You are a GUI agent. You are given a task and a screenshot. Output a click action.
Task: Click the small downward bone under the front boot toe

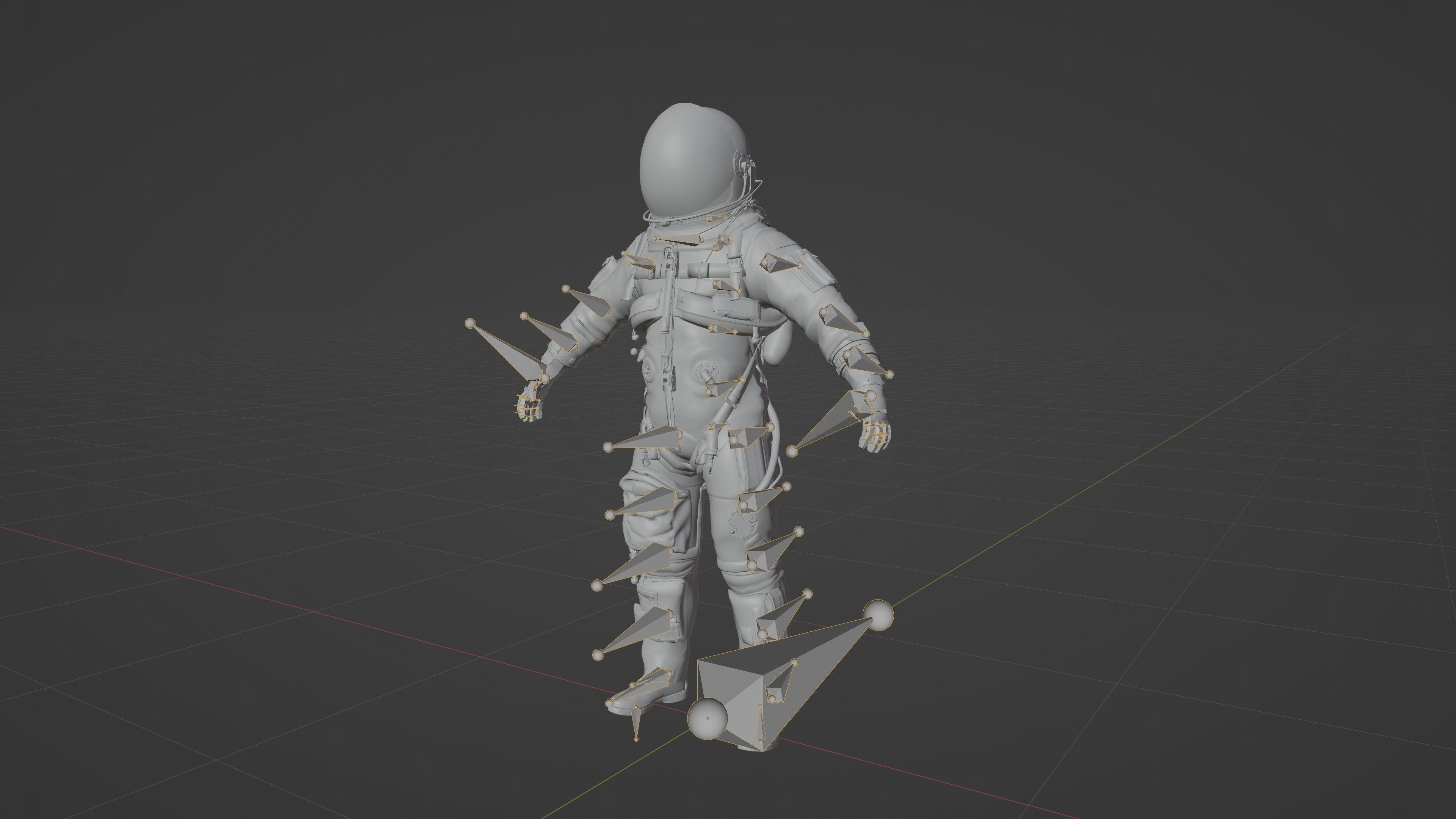pos(636,723)
